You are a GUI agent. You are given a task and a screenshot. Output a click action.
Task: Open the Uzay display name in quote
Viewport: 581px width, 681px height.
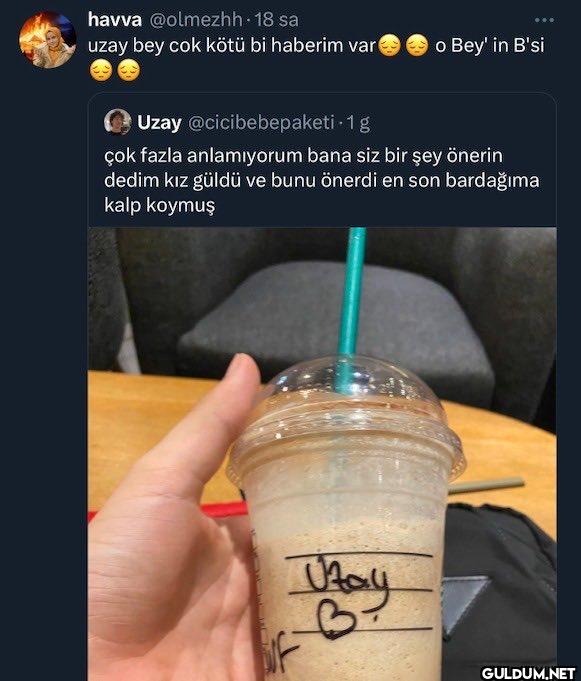[x=159, y=123]
